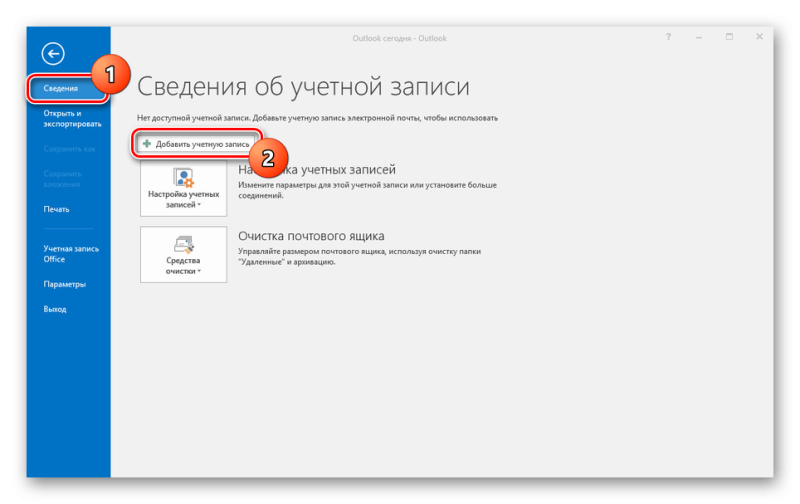This screenshot has width=800, height=504.
Task: Click the Нет доступной учетной записи message
Action: (x=317, y=118)
